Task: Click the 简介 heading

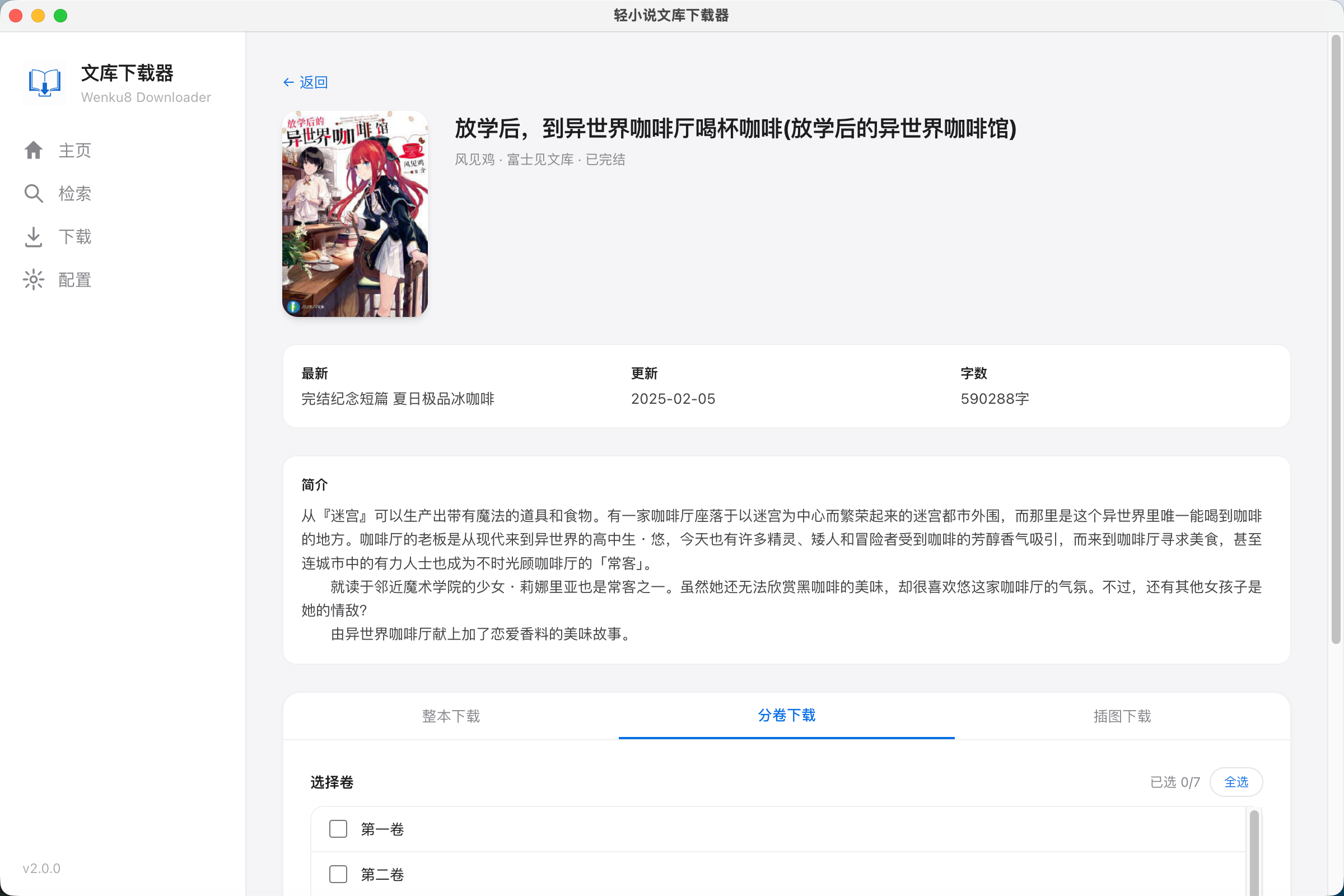Action: [x=314, y=485]
